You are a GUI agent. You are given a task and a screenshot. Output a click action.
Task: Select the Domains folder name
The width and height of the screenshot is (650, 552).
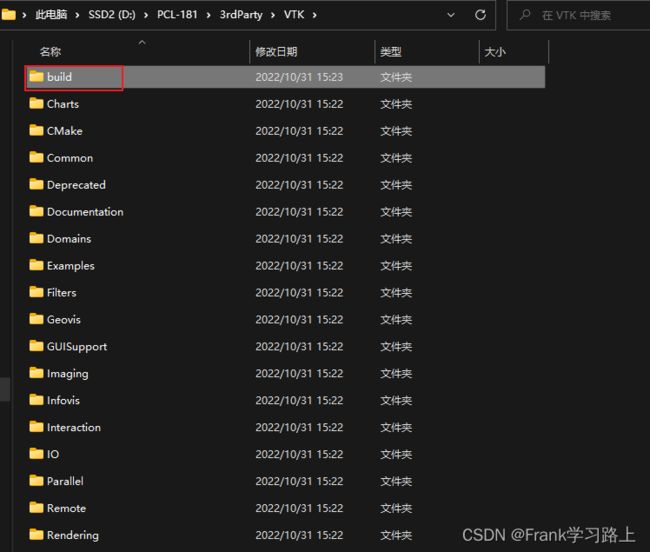[69, 239]
